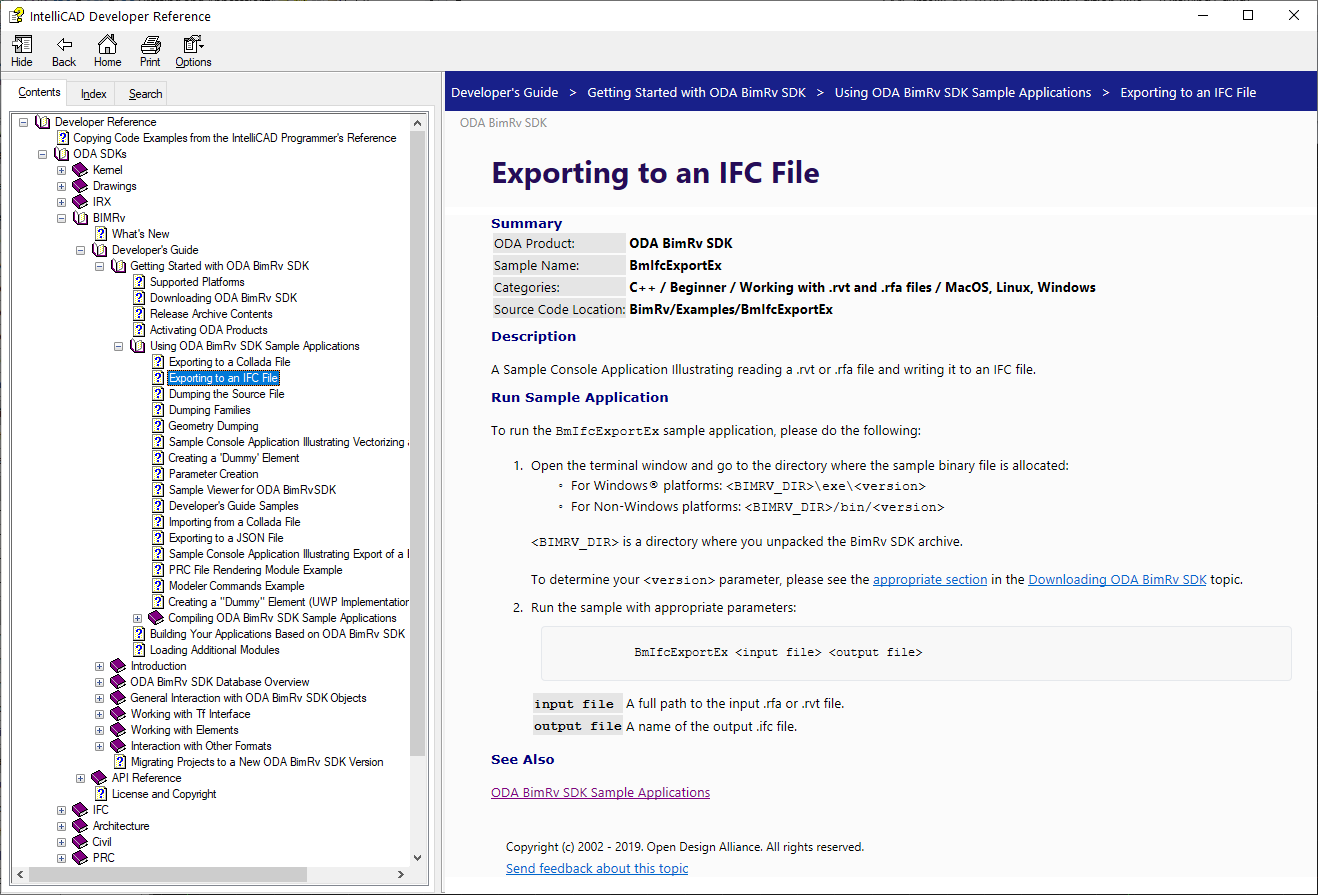
Task: Click the topic icon beside Parameter Creation
Action: tap(158, 474)
